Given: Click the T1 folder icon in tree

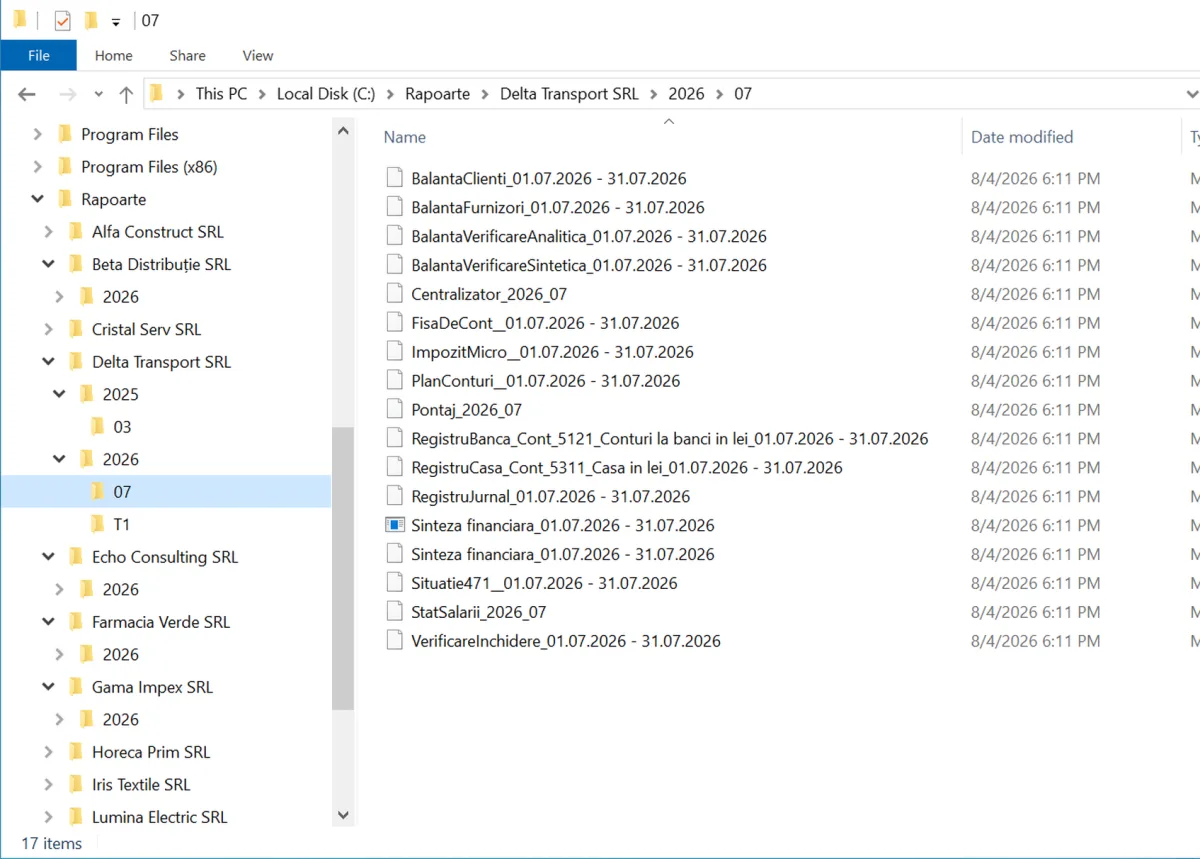Looking at the screenshot, I should pos(97,524).
